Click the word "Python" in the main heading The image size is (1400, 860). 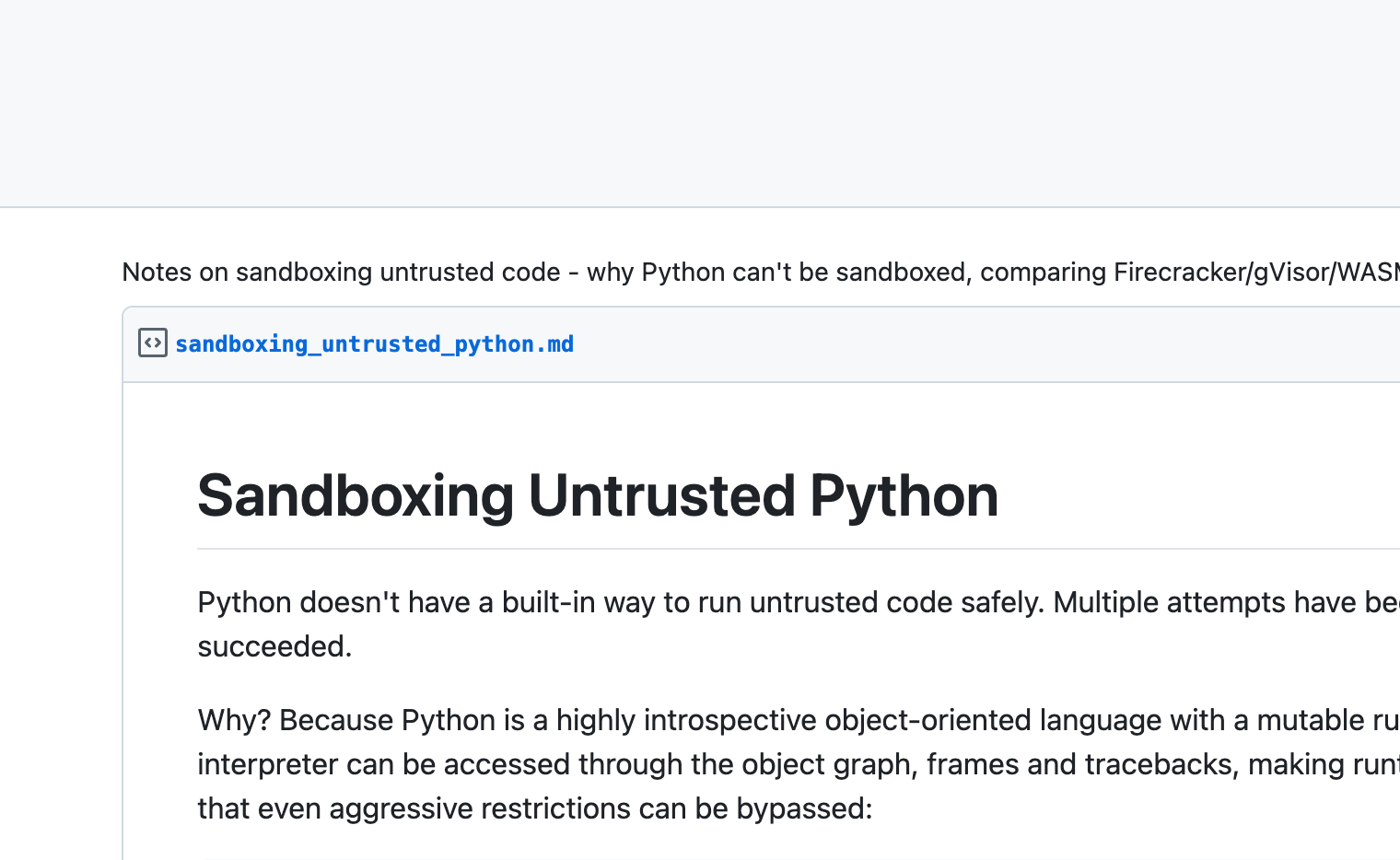(904, 495)
